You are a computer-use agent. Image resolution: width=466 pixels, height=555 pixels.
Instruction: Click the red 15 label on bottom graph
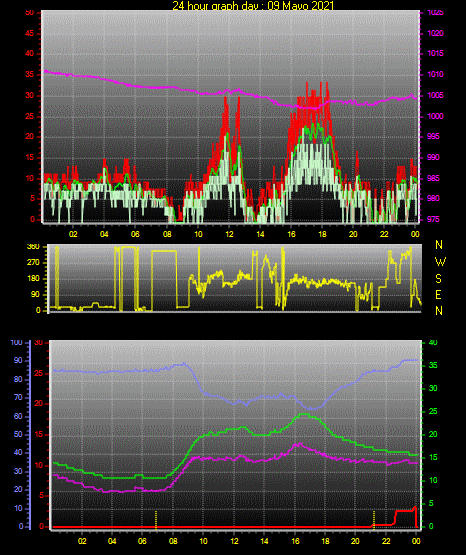(39, 434)
